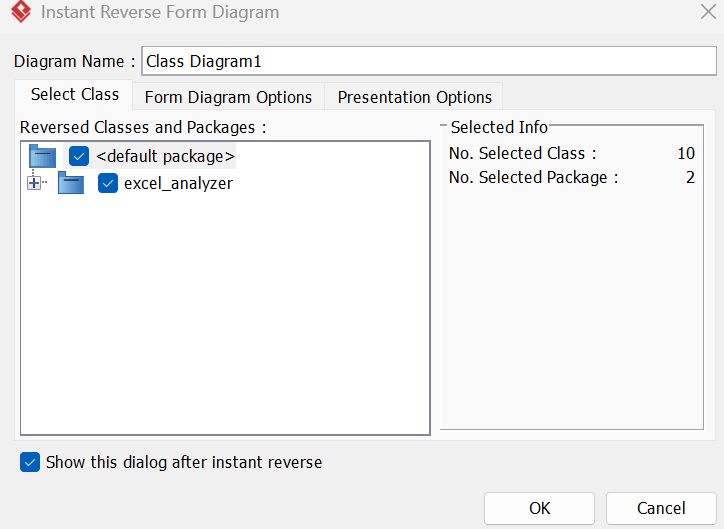
Task: Close the Instant Reverse Form Diagram dialog
Action: (x=708, y=12)
